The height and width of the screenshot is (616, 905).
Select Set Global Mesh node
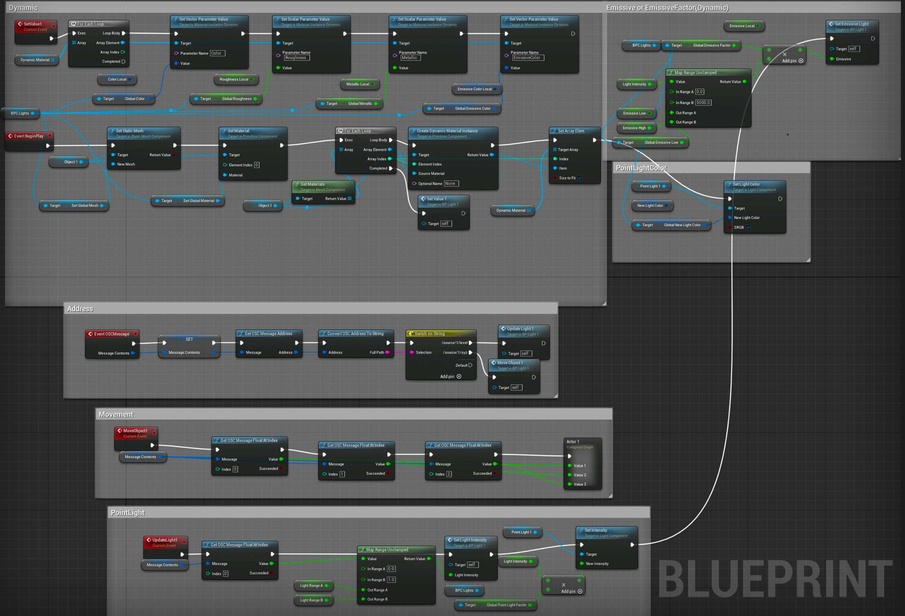click(x=74, y=205)
